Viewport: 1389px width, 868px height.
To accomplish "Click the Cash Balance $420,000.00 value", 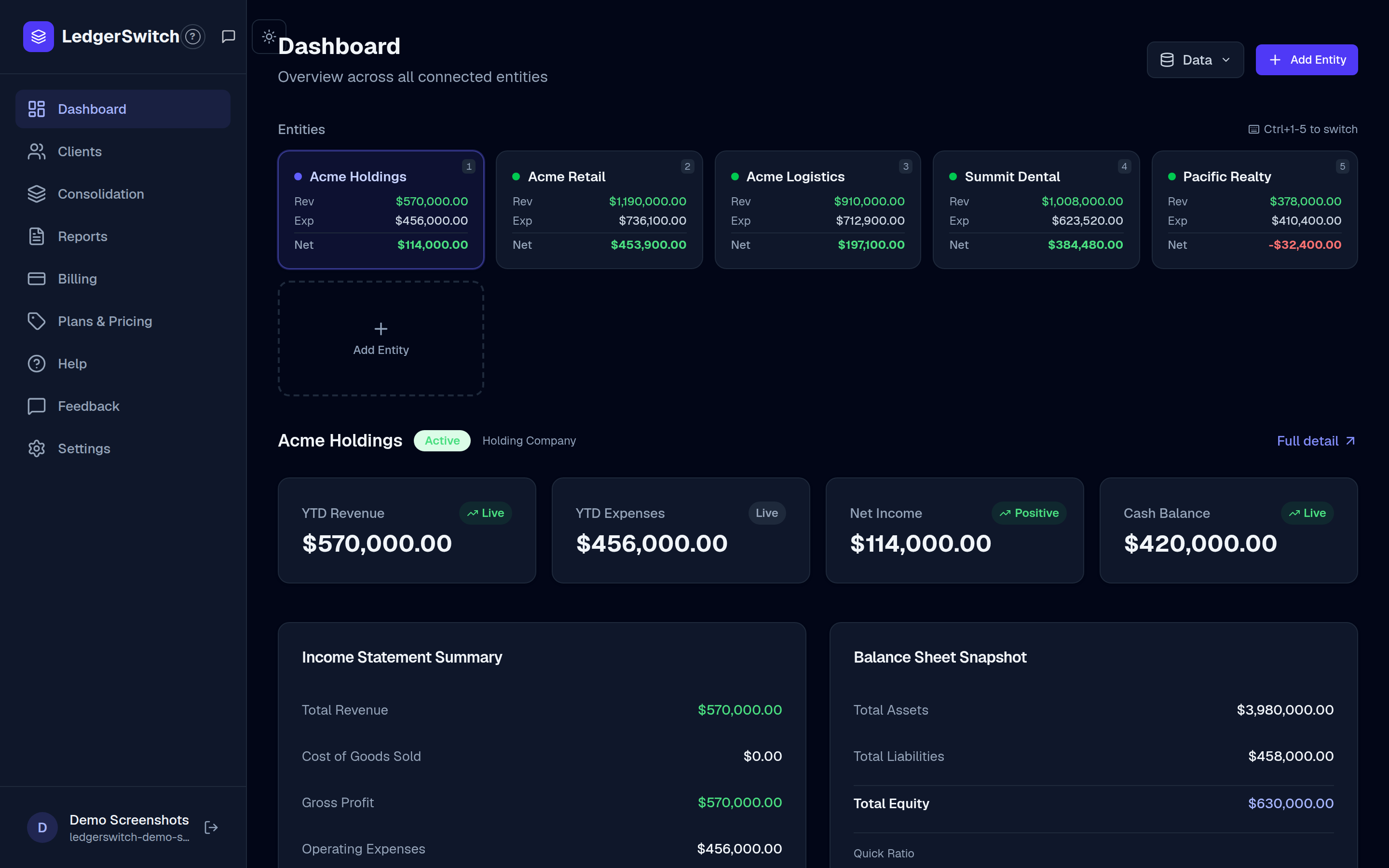I will pos(1200,543).
